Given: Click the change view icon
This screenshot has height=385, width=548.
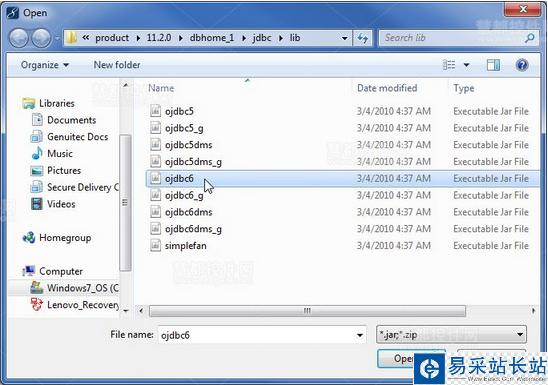Looking at the screenshot, I should pyautogui.click(x=449, y=65).
